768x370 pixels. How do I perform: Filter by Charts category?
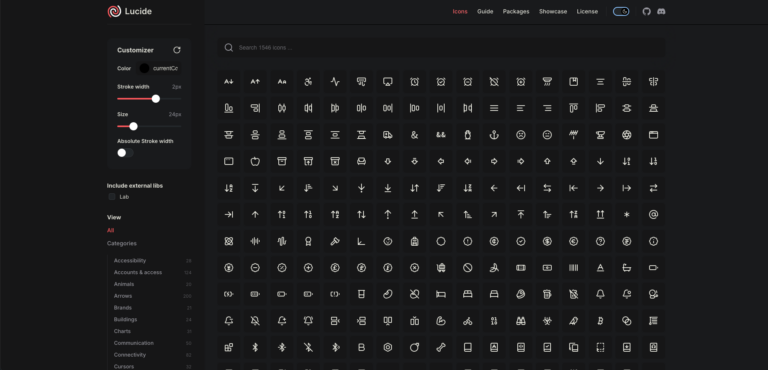[x=122, y=331]
